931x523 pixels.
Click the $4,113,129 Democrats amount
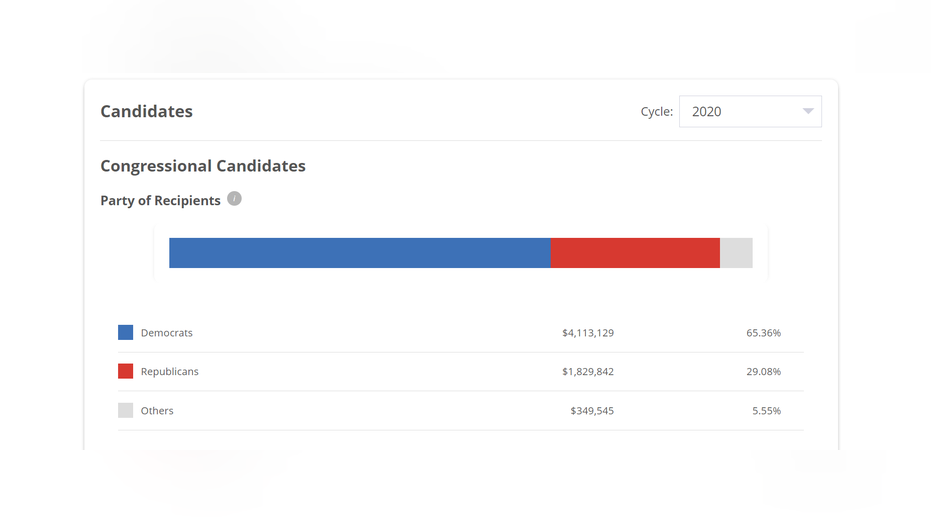(588, 333)
